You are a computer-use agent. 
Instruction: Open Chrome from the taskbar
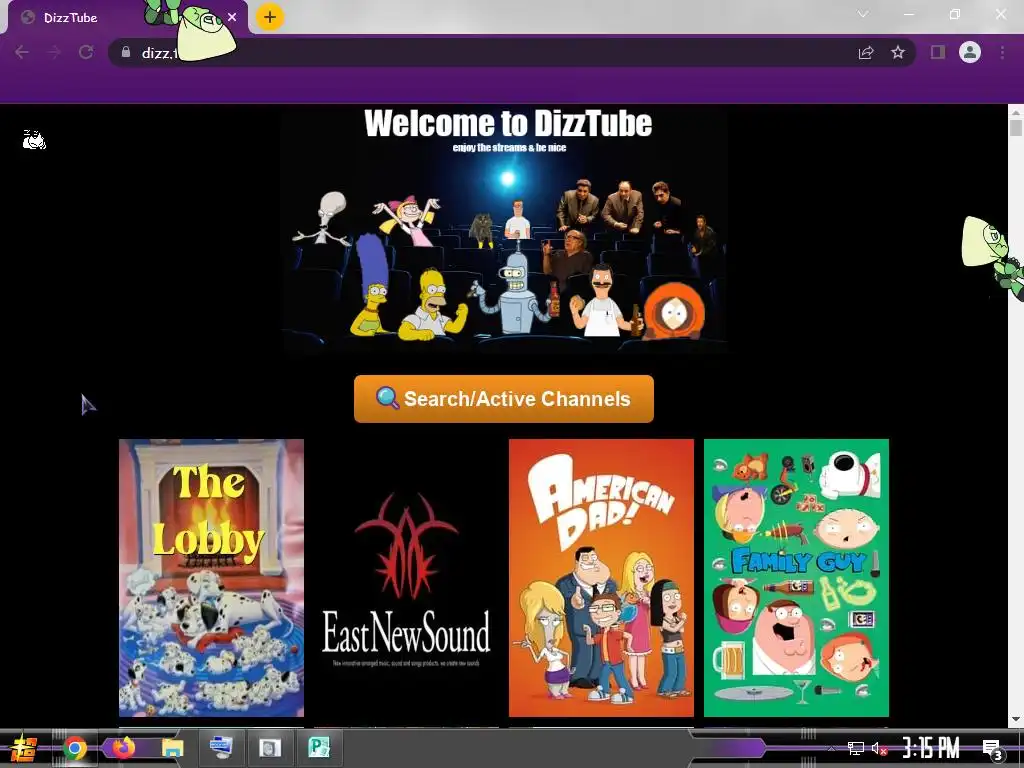point(75,748)
